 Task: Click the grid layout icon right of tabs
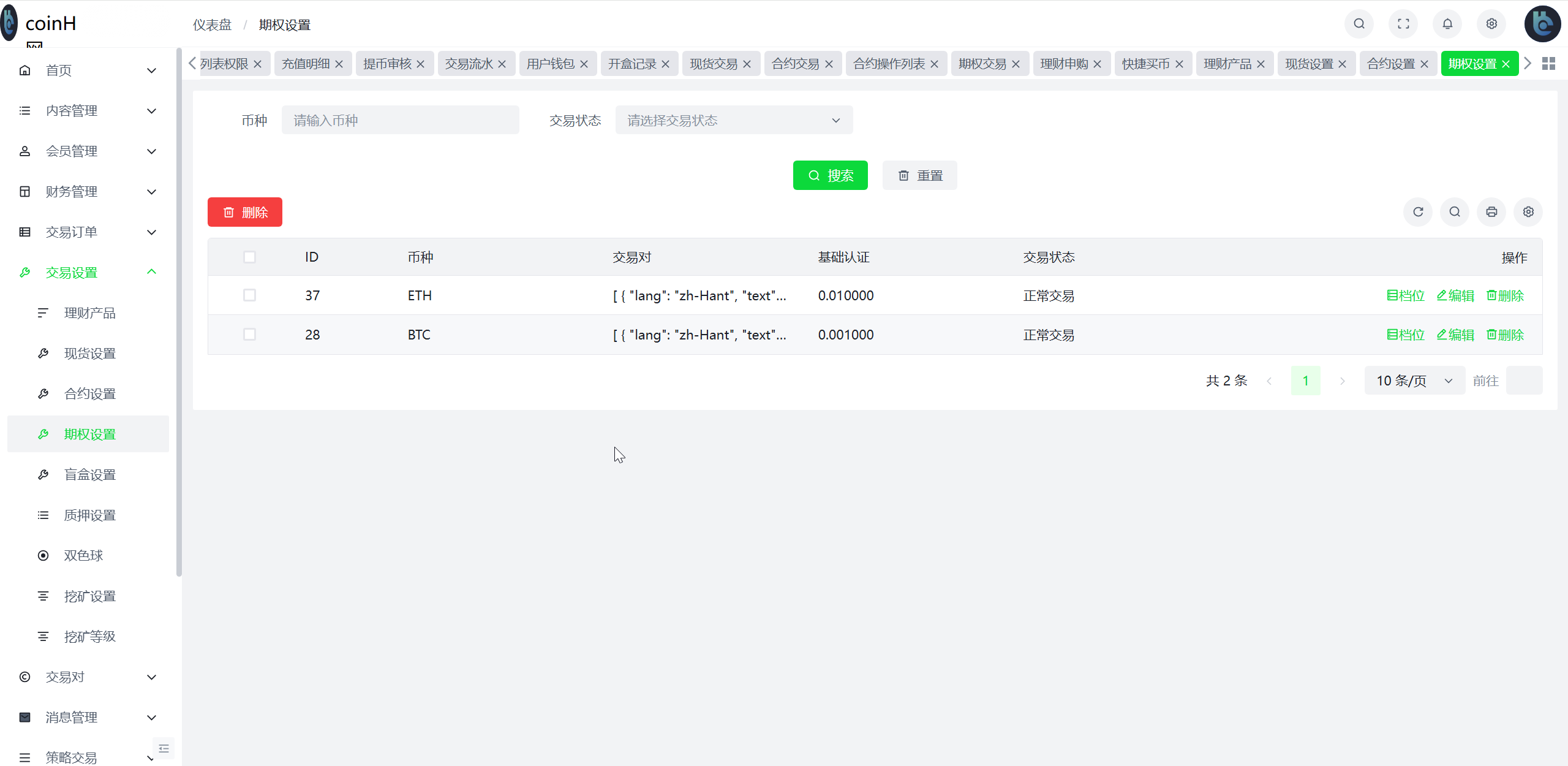[1549, 63]
